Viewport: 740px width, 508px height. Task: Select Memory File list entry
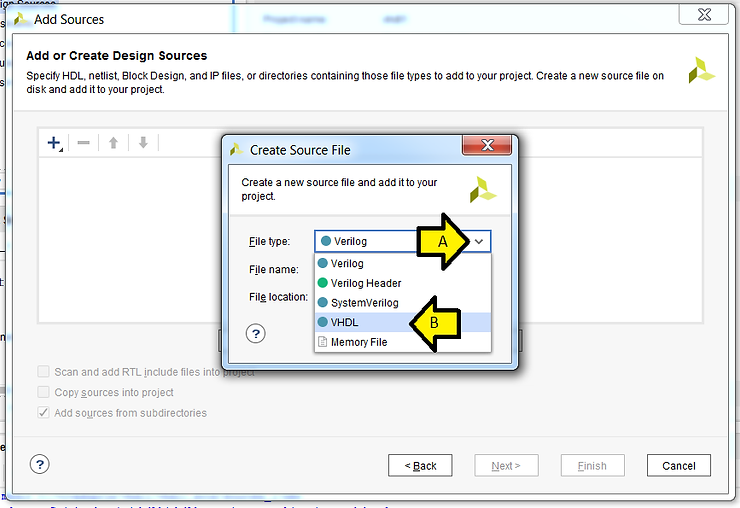coord(358,342)
